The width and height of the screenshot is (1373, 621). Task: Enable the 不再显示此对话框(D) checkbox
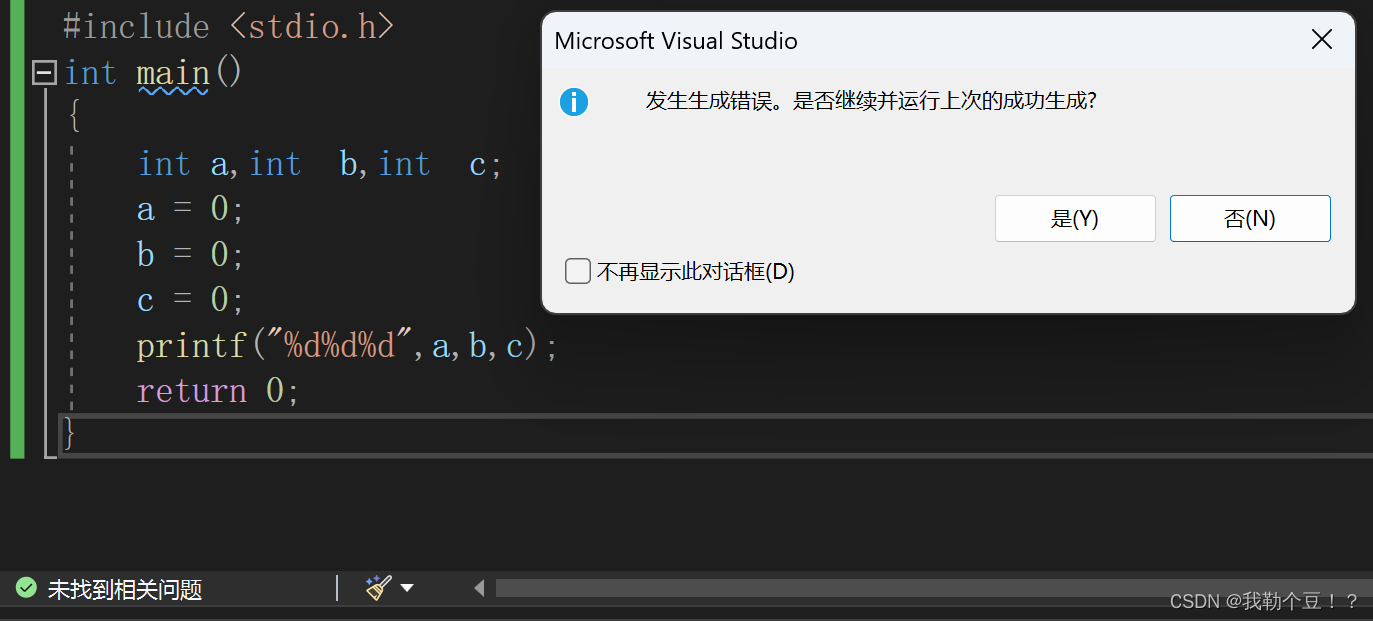click(578, 271)
